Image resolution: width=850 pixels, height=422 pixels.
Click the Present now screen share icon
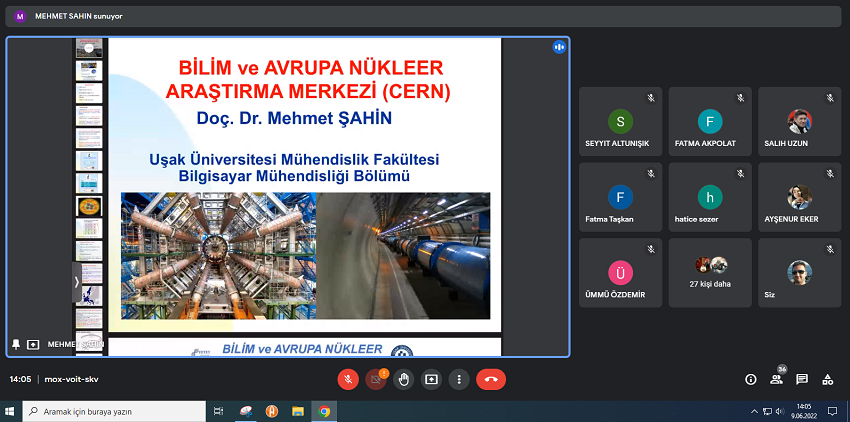[431, 379]
